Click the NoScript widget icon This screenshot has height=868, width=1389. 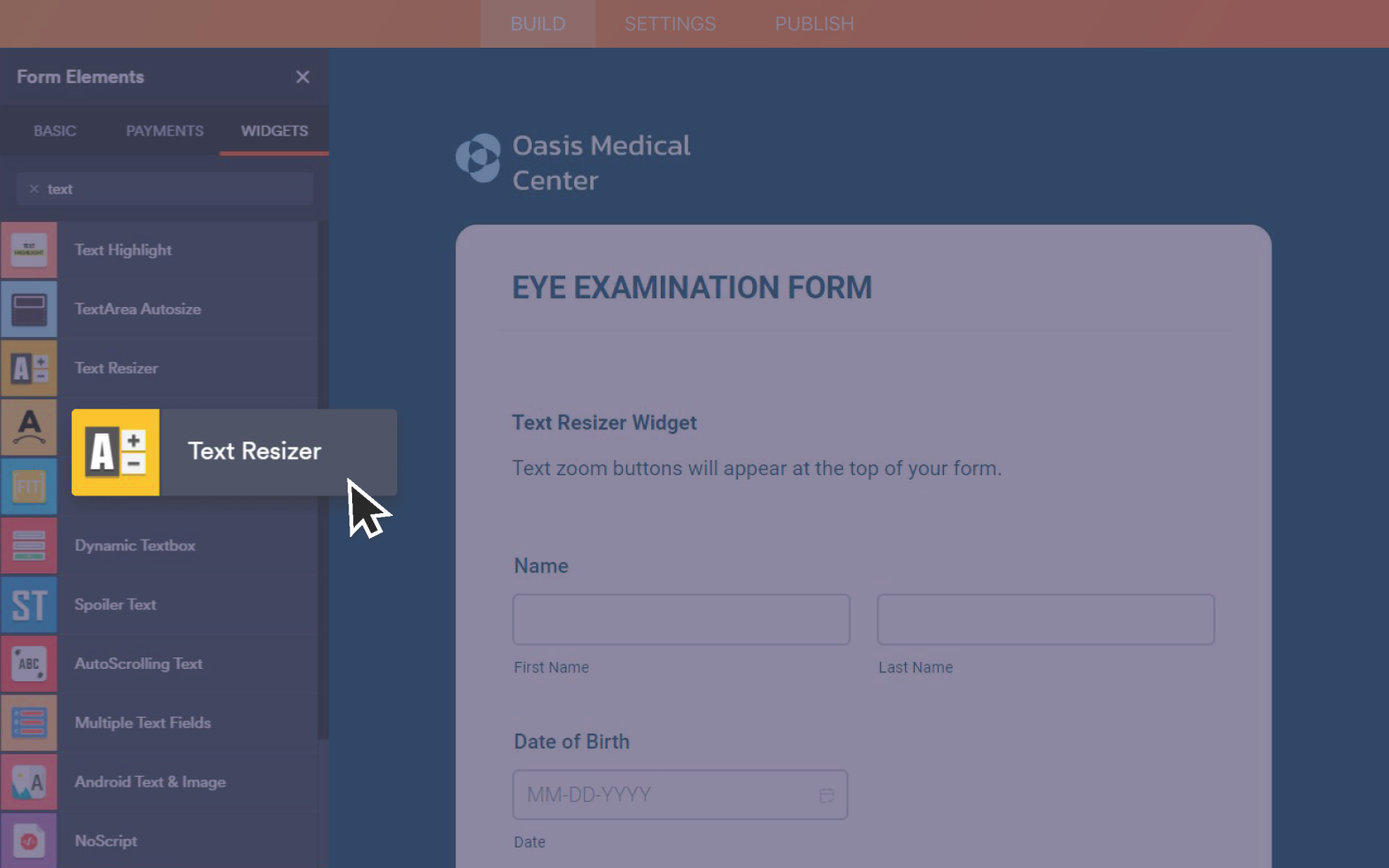tap(29, 841)
